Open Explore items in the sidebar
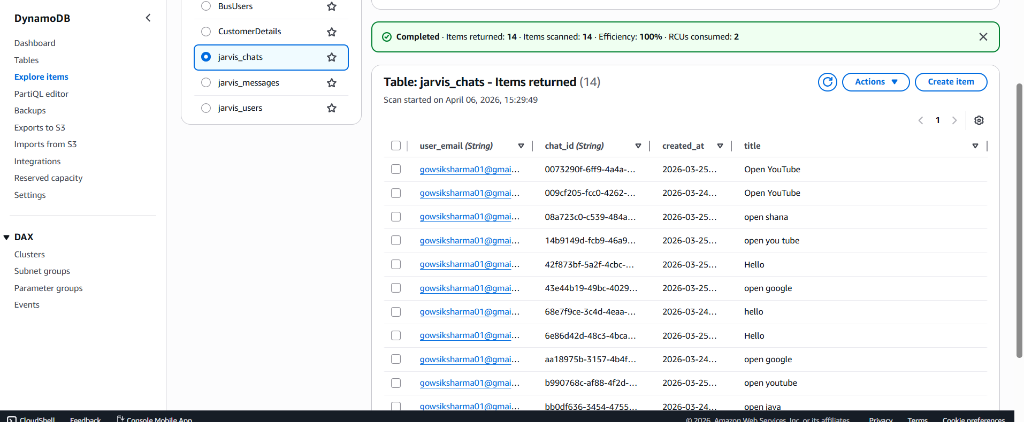This screenshot has width=1024, height=422. (x=41, y=77)
